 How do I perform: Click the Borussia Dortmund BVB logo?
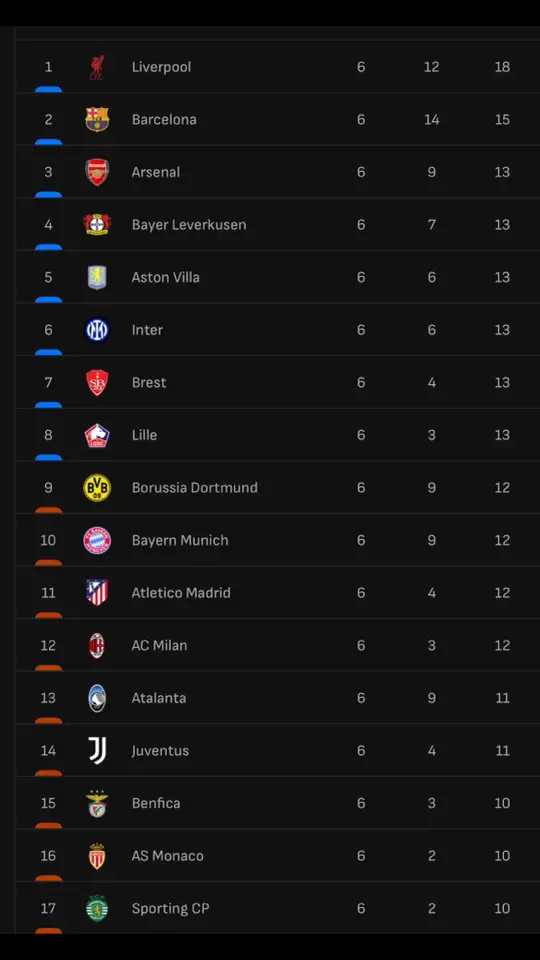(x=97, y=488)
